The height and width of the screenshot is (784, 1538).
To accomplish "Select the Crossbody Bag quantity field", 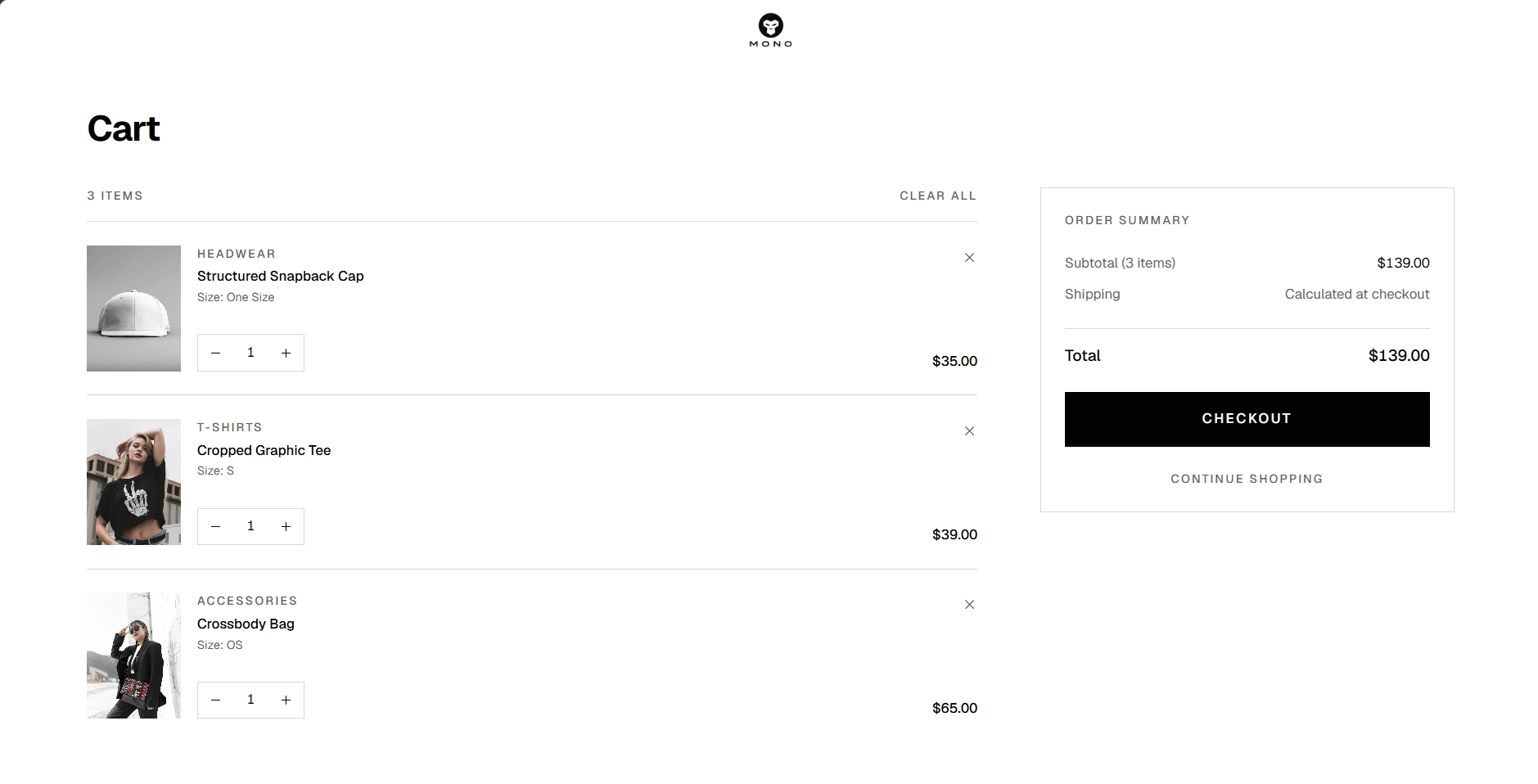I will (x=250, y=700).
